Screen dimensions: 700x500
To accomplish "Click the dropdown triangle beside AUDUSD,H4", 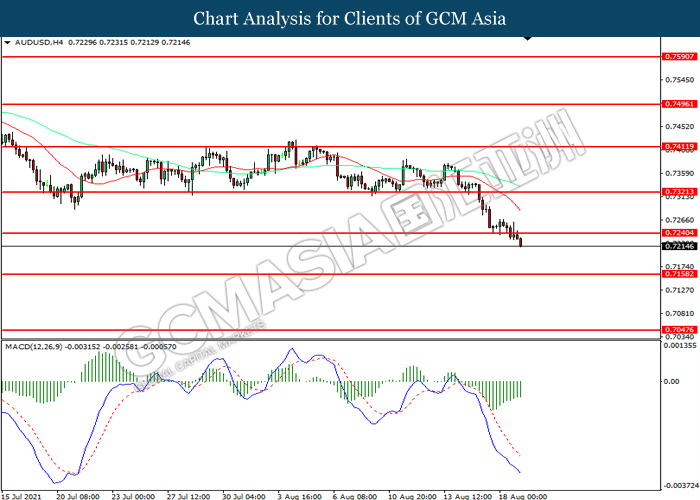I will [7, 43].
